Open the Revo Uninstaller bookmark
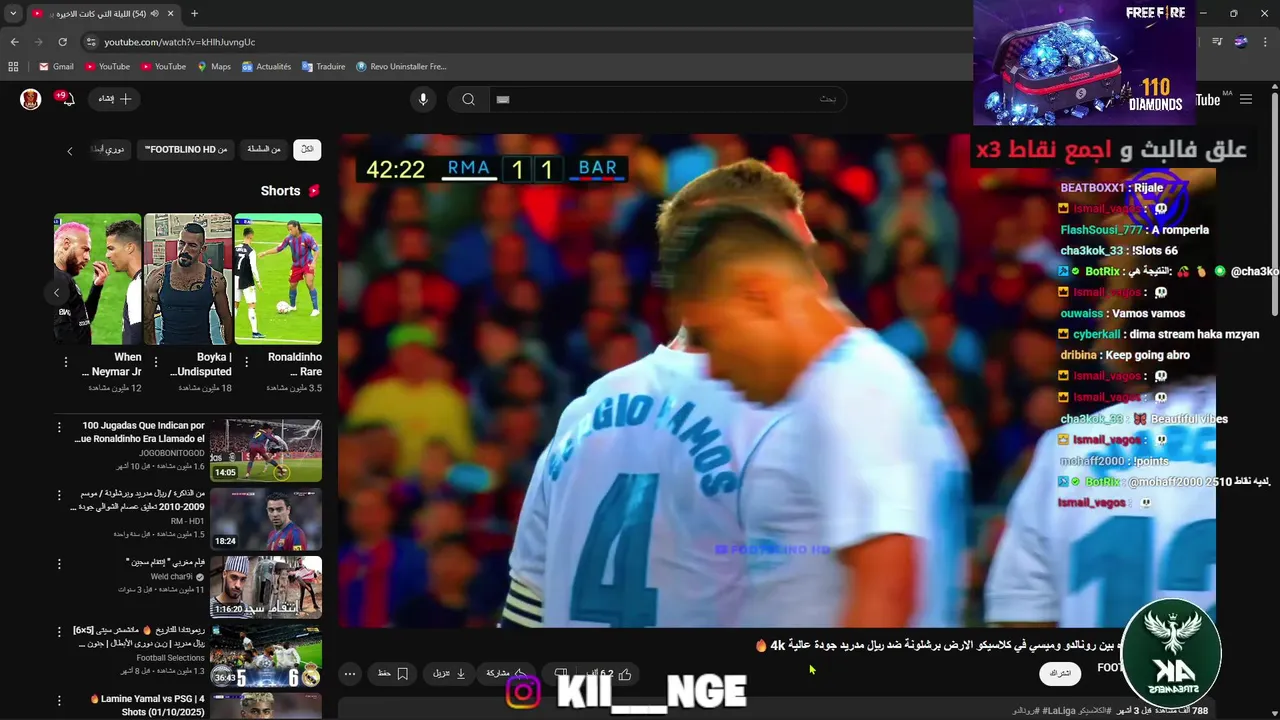The width and height of the screenshot is (1280, 720). 401,67
